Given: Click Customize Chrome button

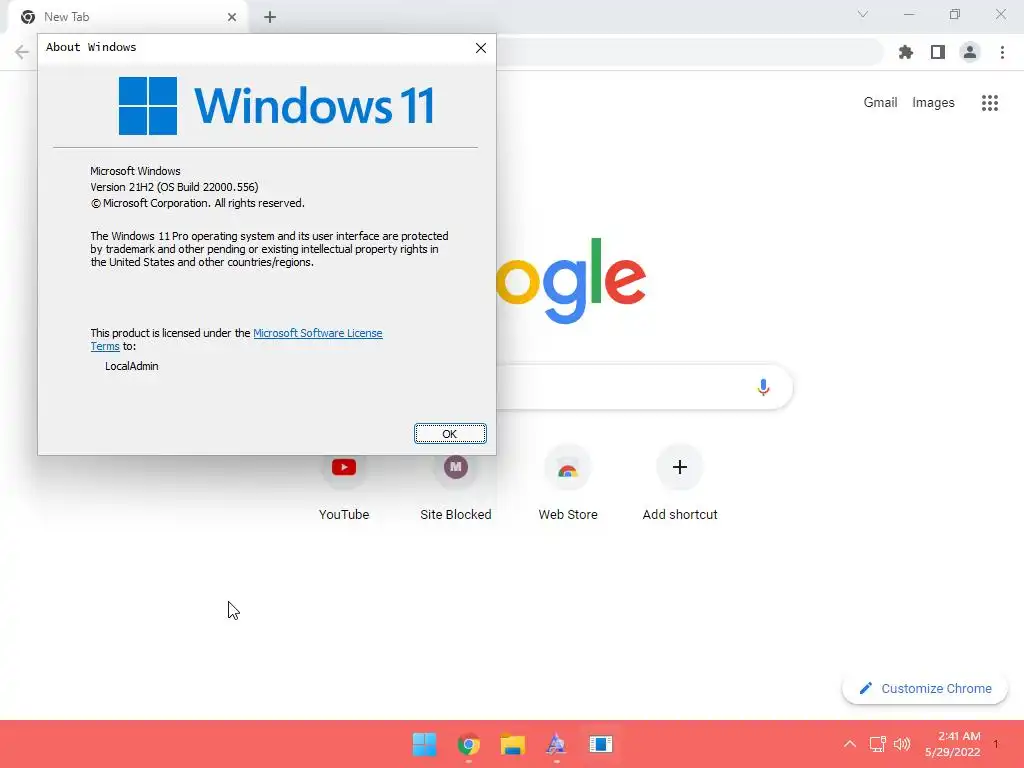Looking at the screenshot, I should coord(925,688).
